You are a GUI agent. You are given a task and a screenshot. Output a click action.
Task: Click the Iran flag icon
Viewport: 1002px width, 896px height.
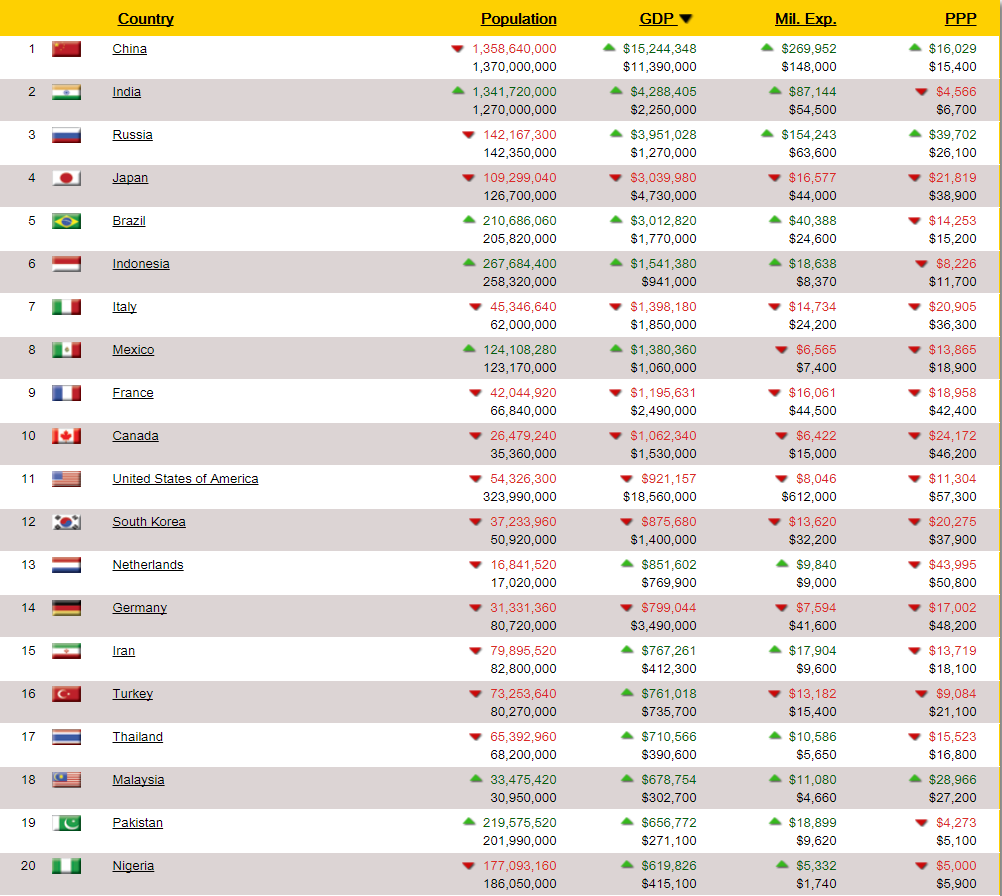[66, 651]
